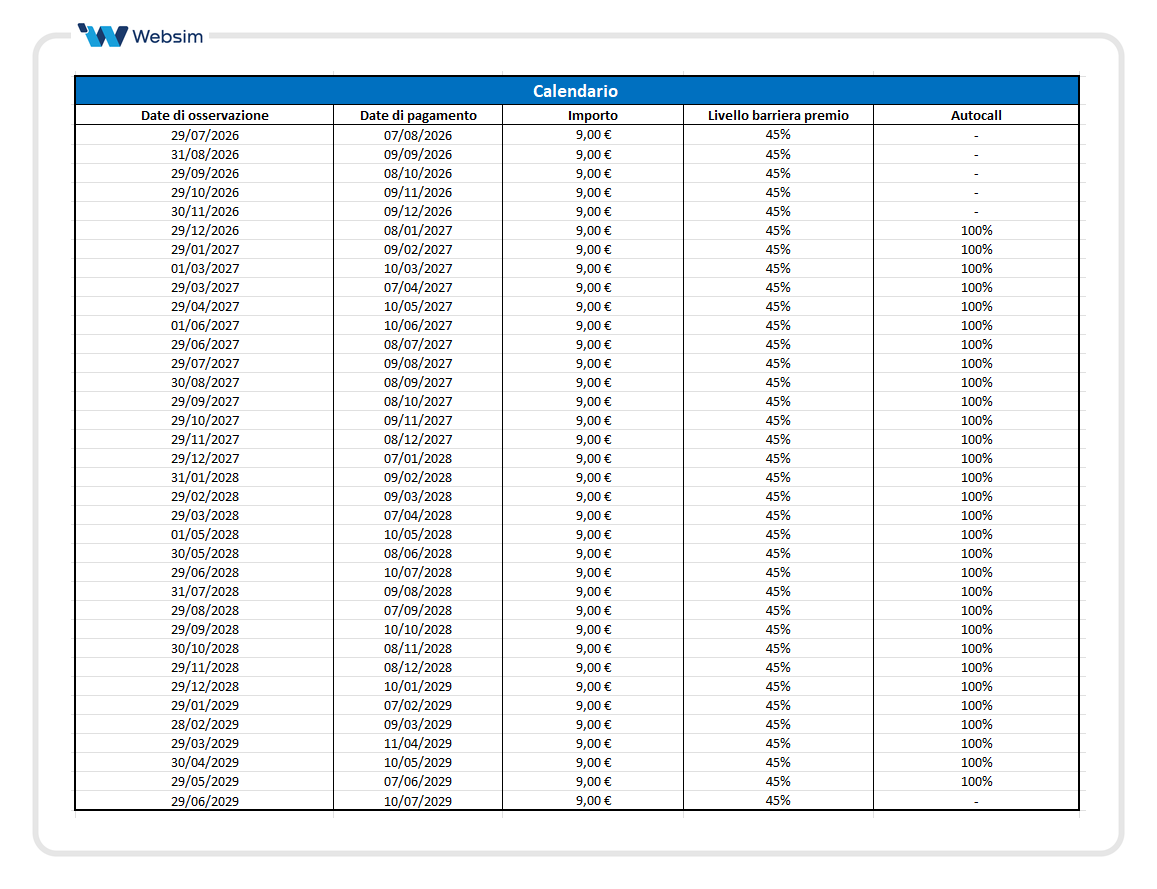Viewport: 1157px width, 889px height.
Task: Select observation date 29/12/2028
Action: (204, 686)
